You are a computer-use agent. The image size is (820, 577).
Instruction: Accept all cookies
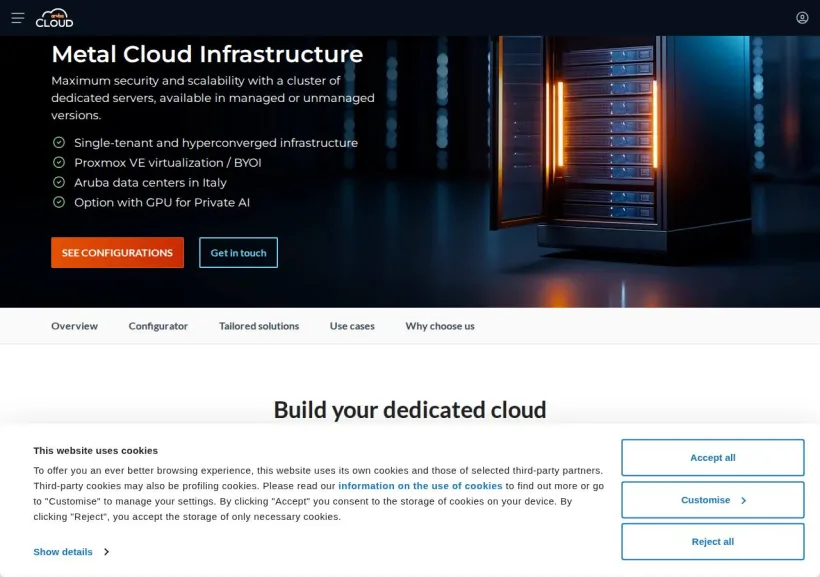point(712,458)
